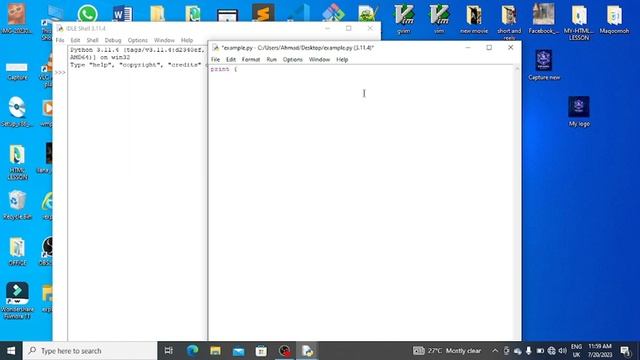This screenshot has height=360, width=640.
Task: Click the example.py editor vertical scrollbar
Action: tap(517, 202)
